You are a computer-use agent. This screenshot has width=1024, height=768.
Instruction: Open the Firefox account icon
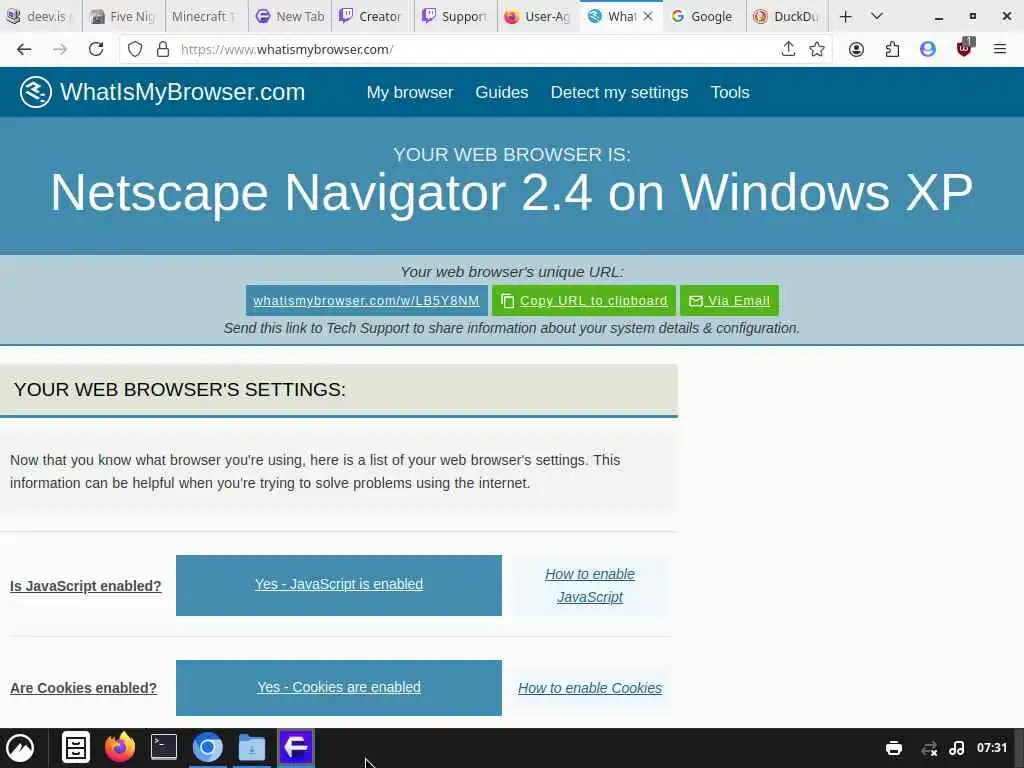856,49
